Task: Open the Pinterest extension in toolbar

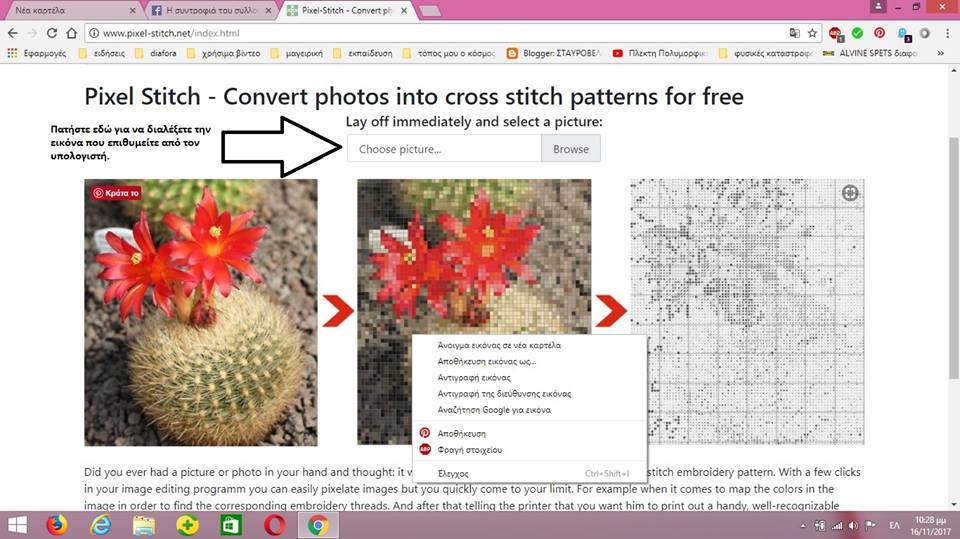Action: click(879, 33)
